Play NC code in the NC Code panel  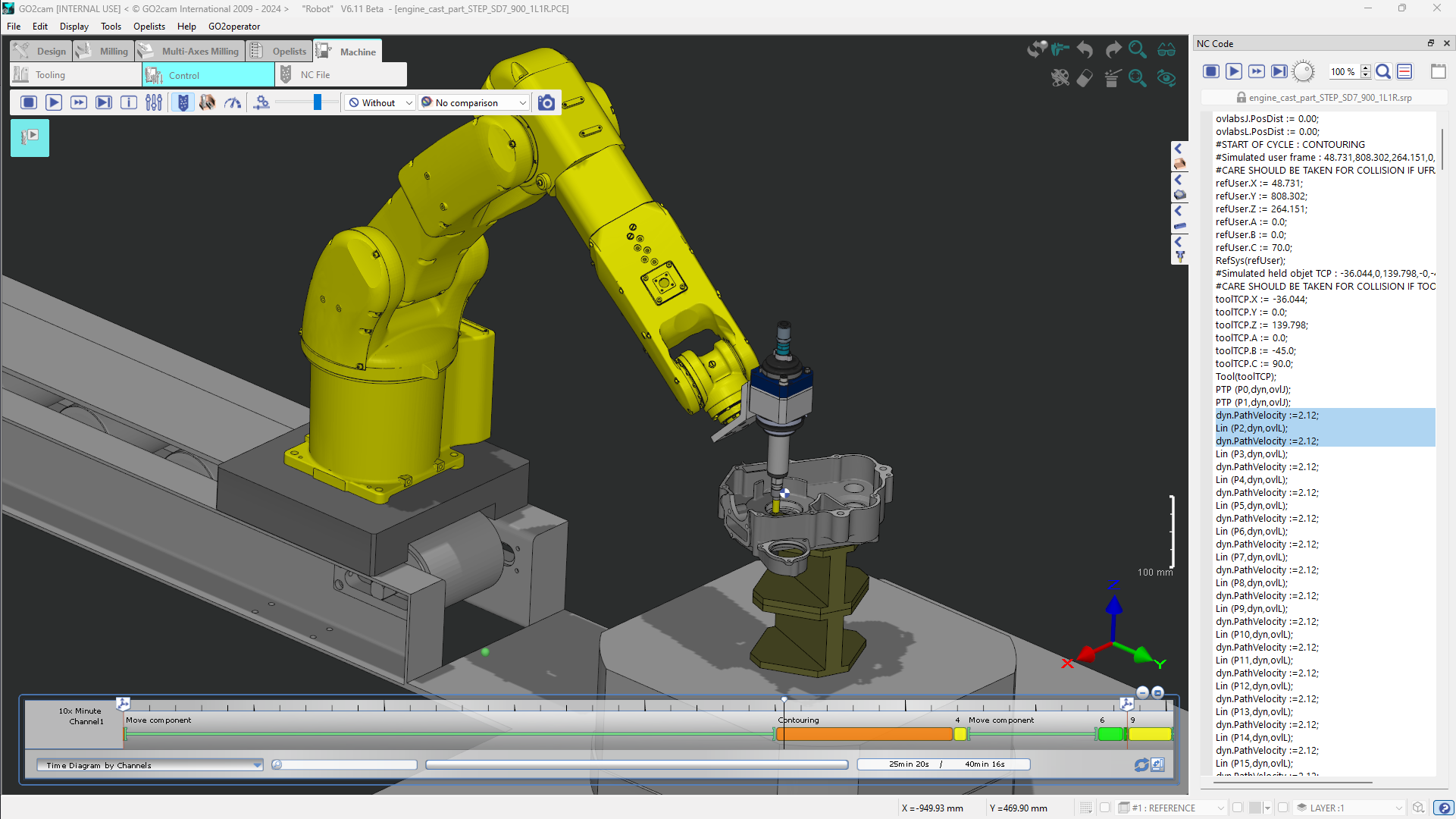pyautogui.click(x=1234, y=71)
